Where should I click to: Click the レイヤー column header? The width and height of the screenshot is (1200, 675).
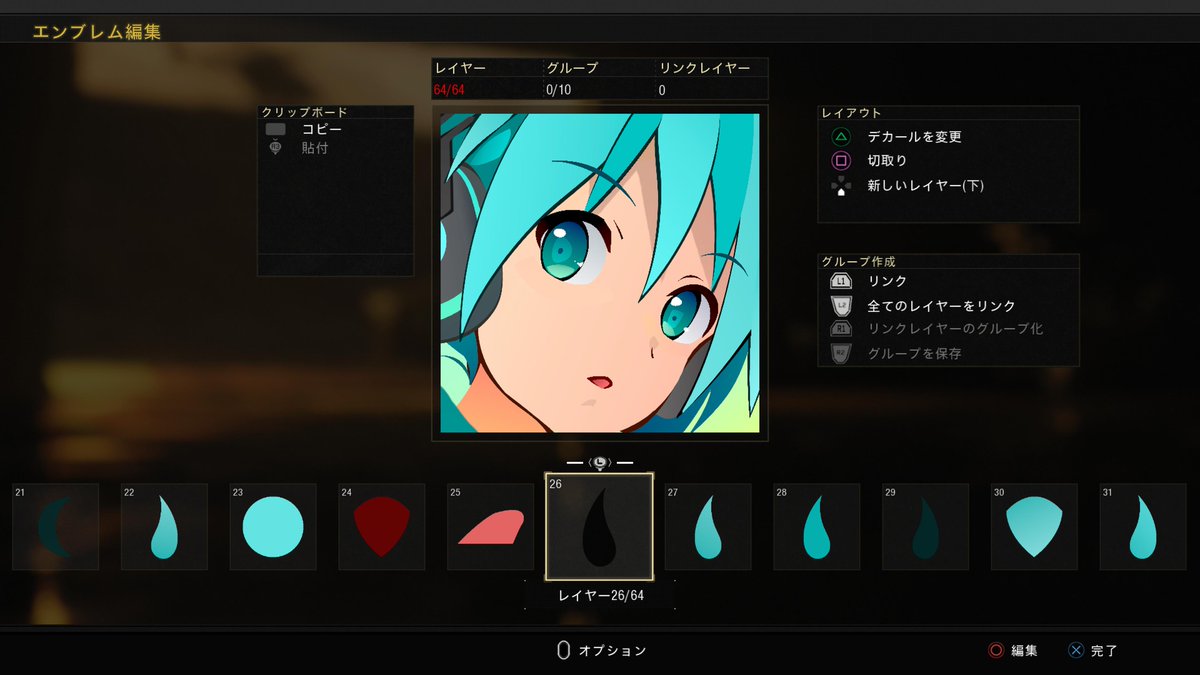[460, 68]
